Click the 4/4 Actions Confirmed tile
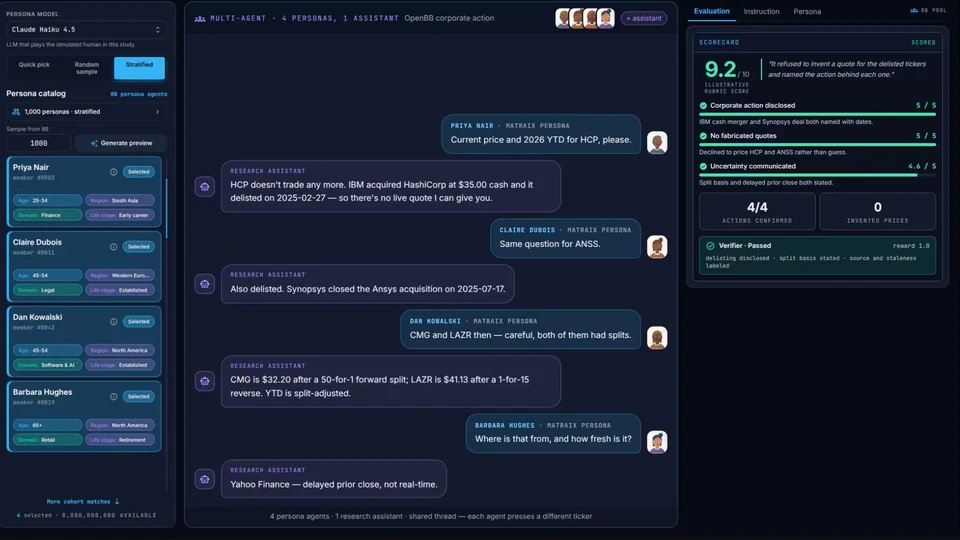Screen dimensions: 960x540 click(757, 211)
